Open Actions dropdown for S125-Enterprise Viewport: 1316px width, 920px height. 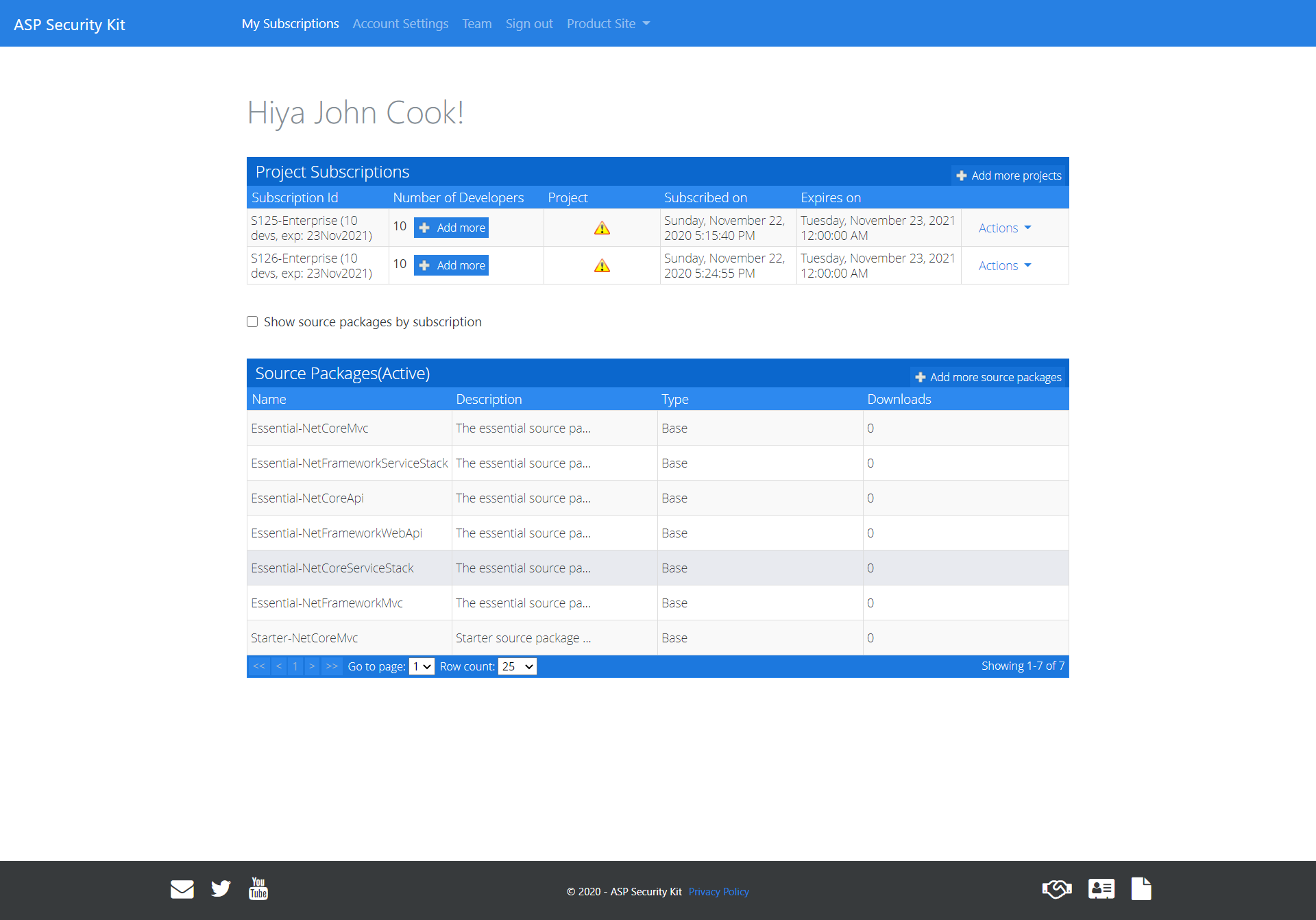click(1005, 228)
